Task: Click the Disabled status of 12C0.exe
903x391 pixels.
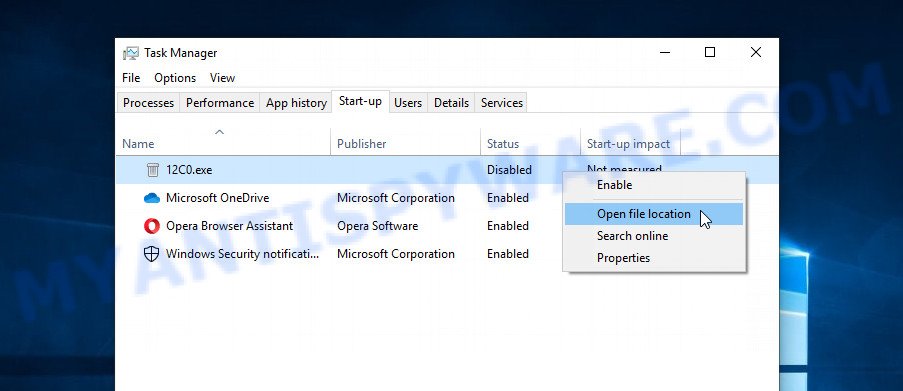Action: [509, 170]
